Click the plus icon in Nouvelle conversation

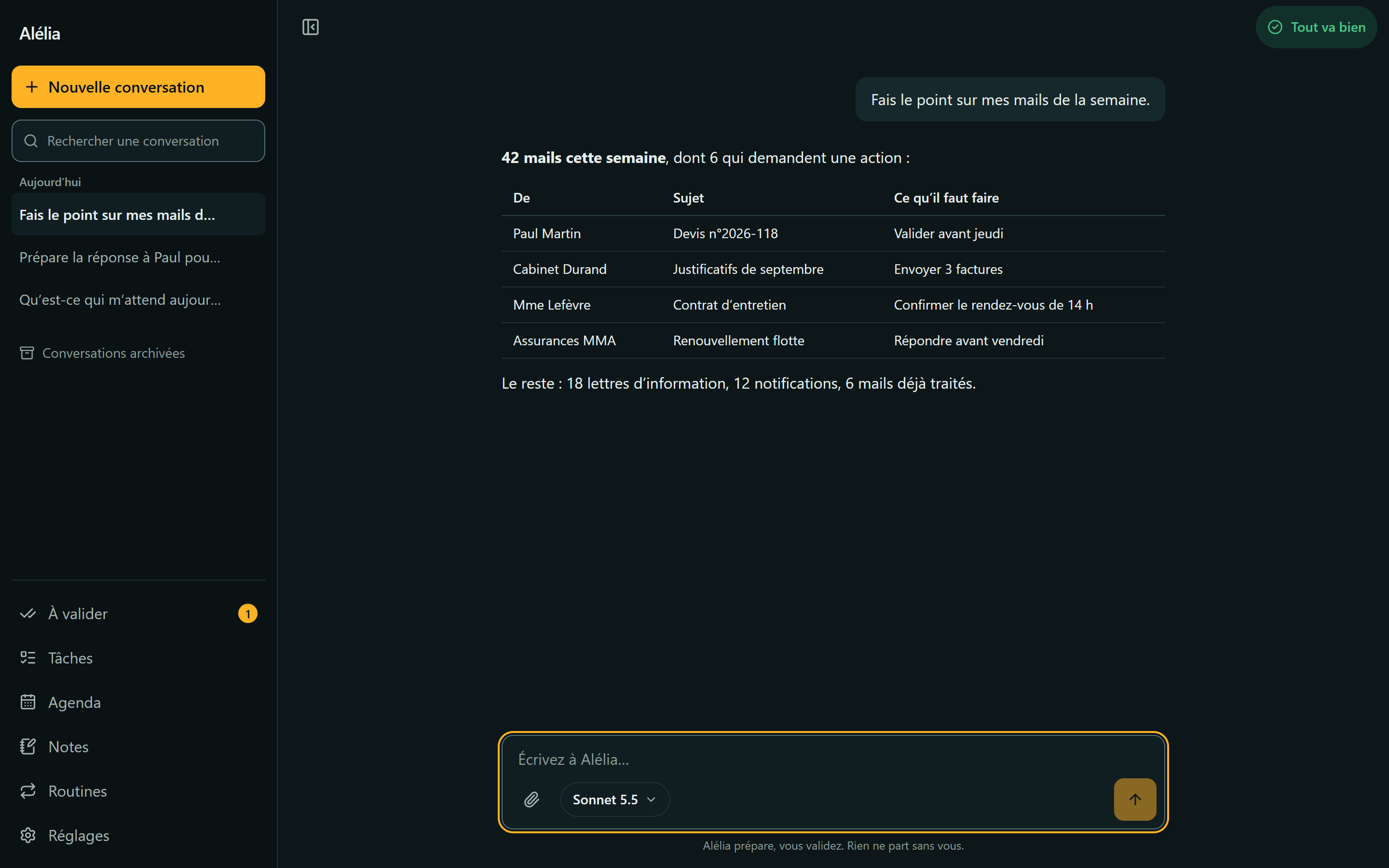pyautogui.click(x=32, y=87)
